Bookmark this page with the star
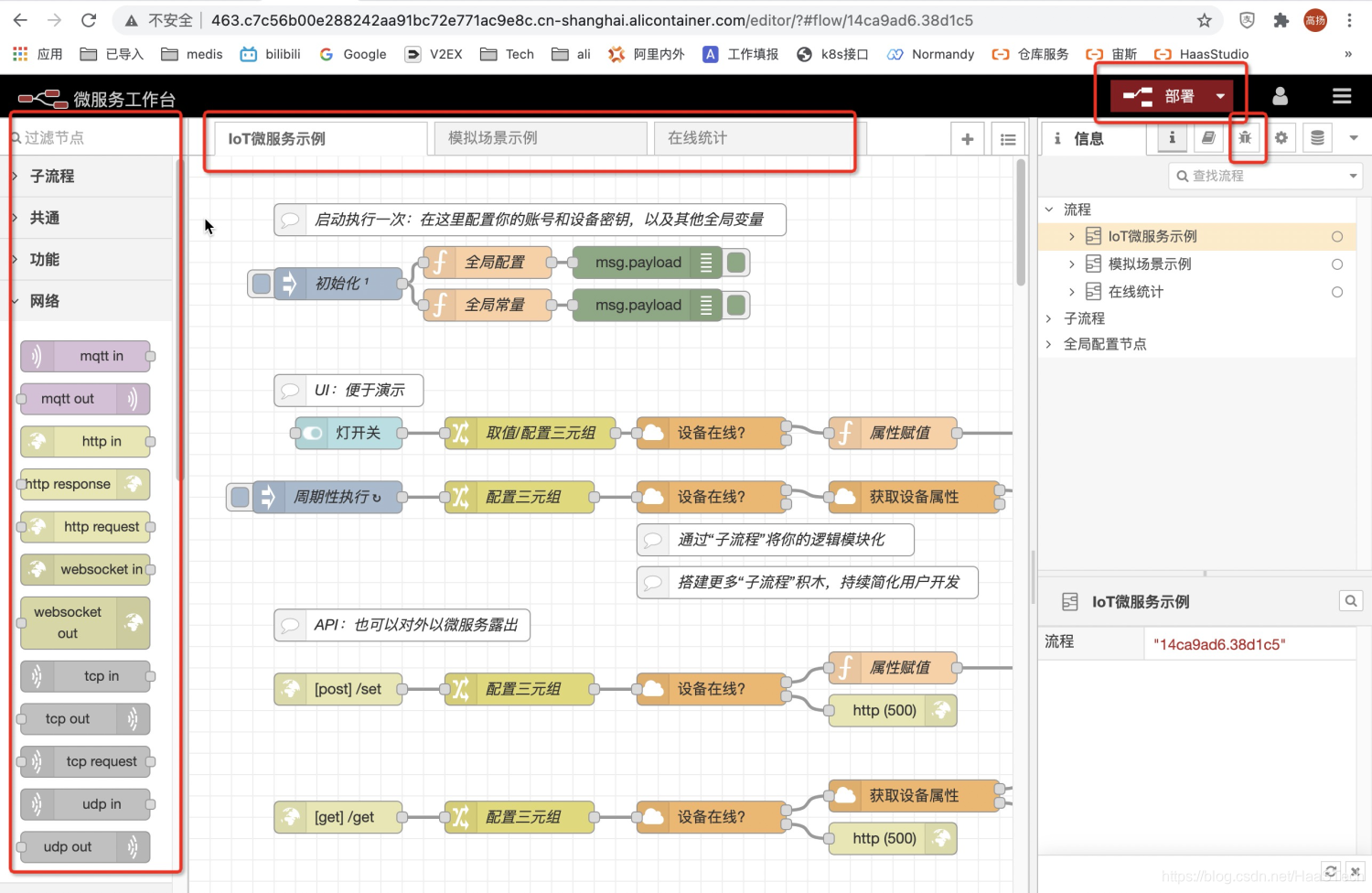 [x=1205, y=20]
